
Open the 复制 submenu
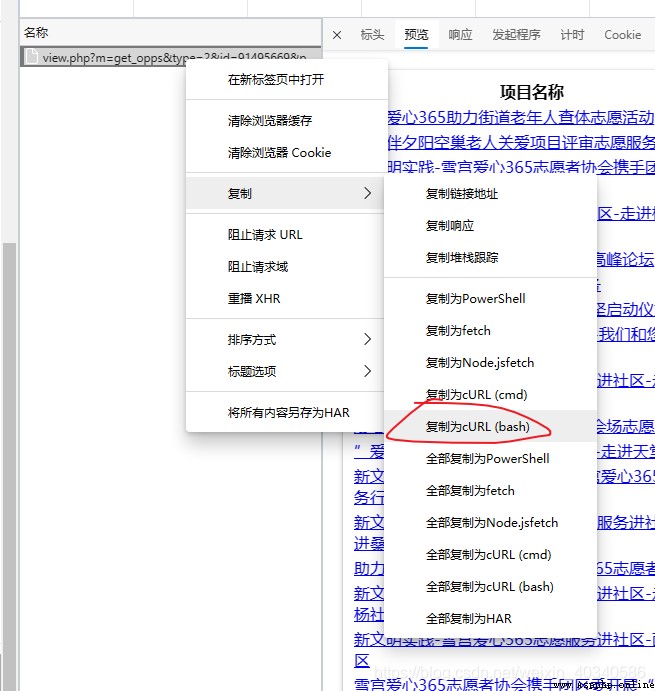pos(285,193)
